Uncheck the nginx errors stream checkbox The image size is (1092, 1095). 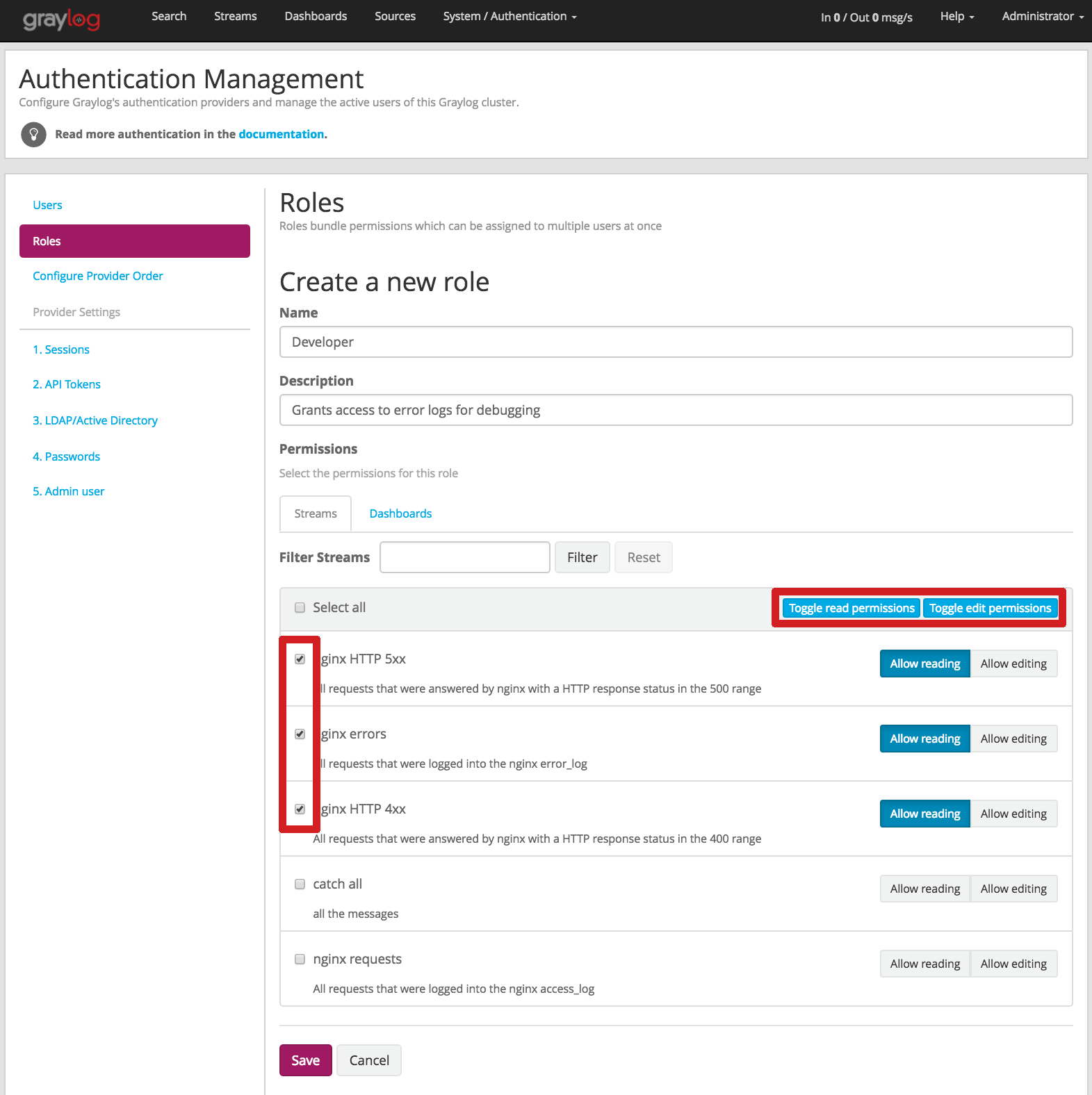pyautogui.click(x=300, y=734)
